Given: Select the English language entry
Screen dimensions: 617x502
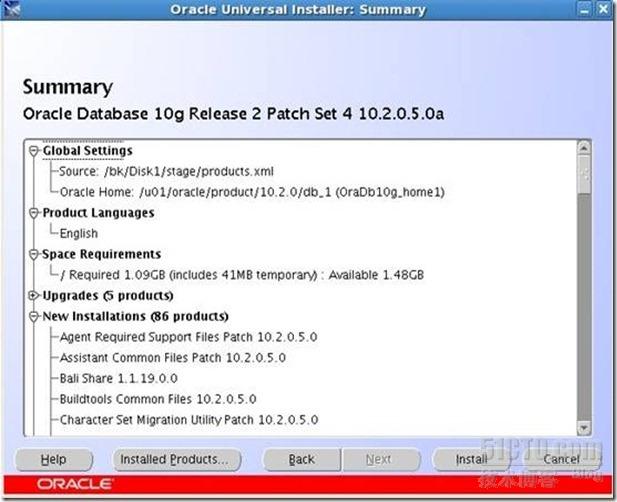Looking at the screenshot, I should coord(79,234).
